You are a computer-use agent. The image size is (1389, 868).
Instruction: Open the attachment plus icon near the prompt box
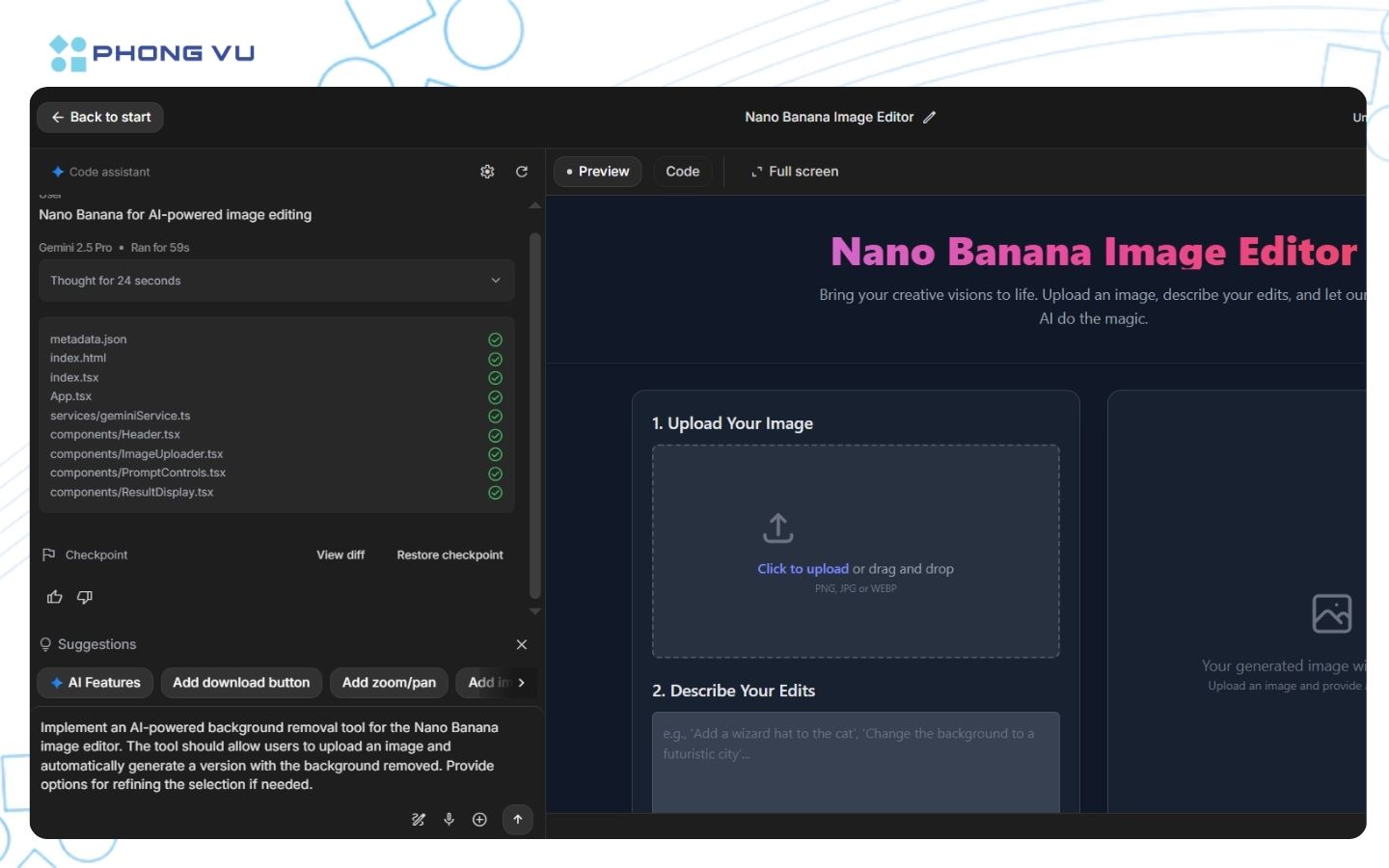479,819
